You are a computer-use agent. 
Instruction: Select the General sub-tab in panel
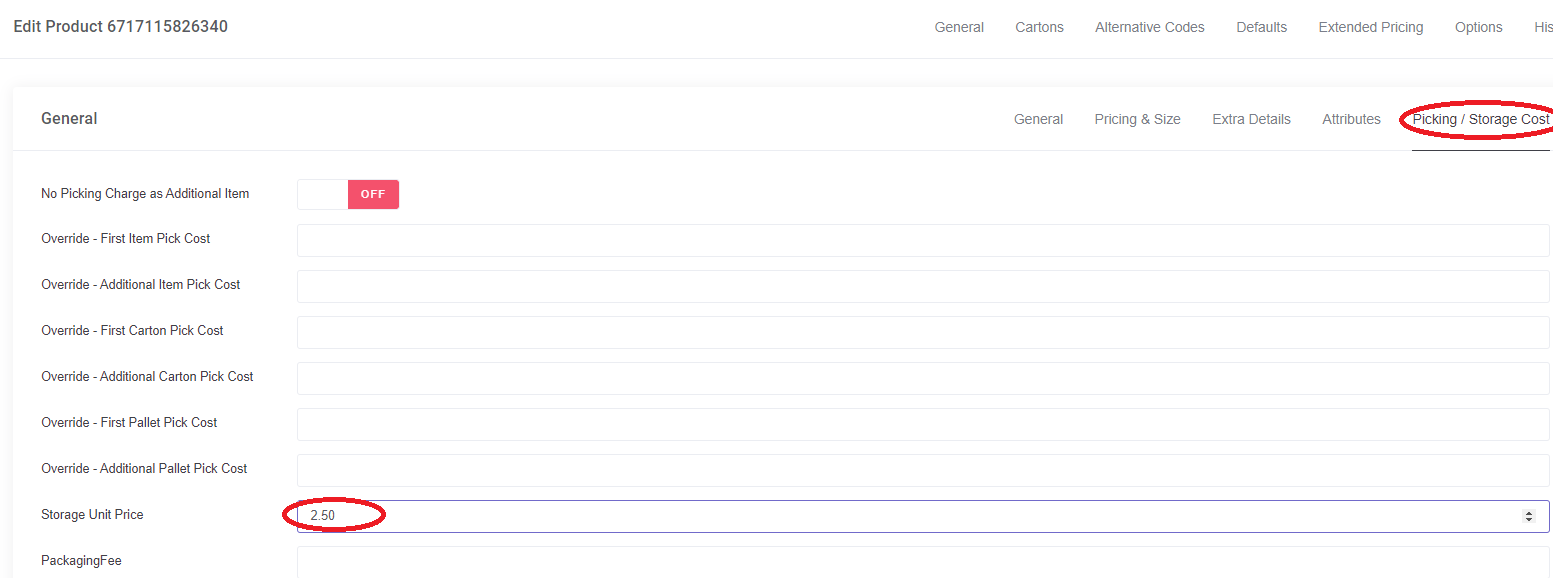point(1038,119)
